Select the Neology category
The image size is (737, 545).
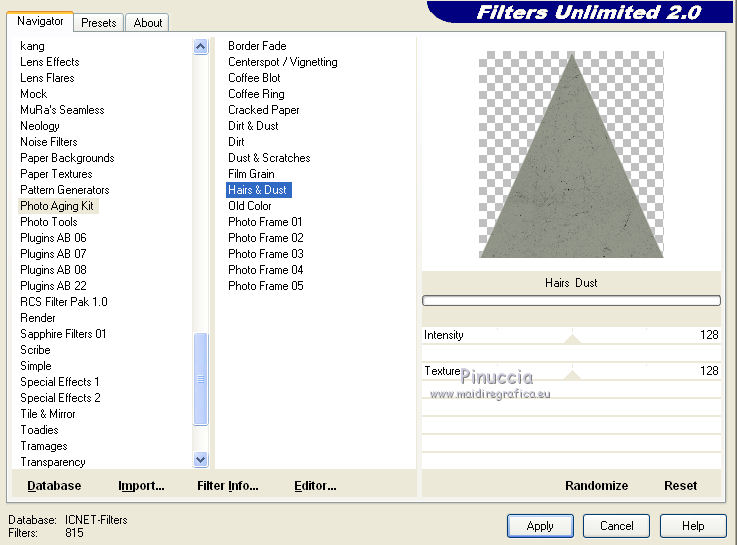40,126
